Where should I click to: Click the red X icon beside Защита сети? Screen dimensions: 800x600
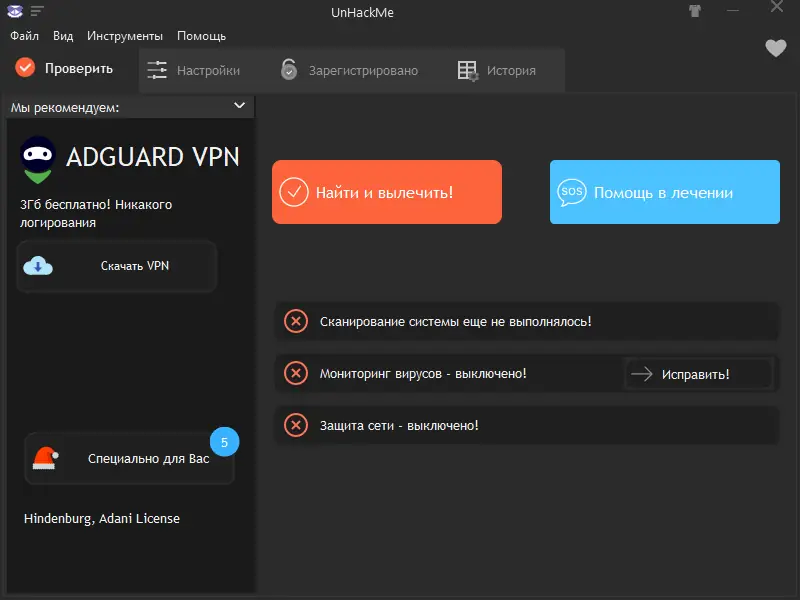click(296, 425)
